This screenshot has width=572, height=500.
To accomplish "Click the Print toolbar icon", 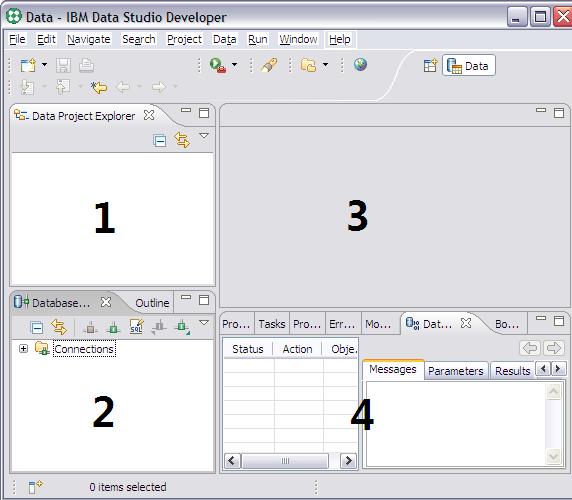I will 86,66.
